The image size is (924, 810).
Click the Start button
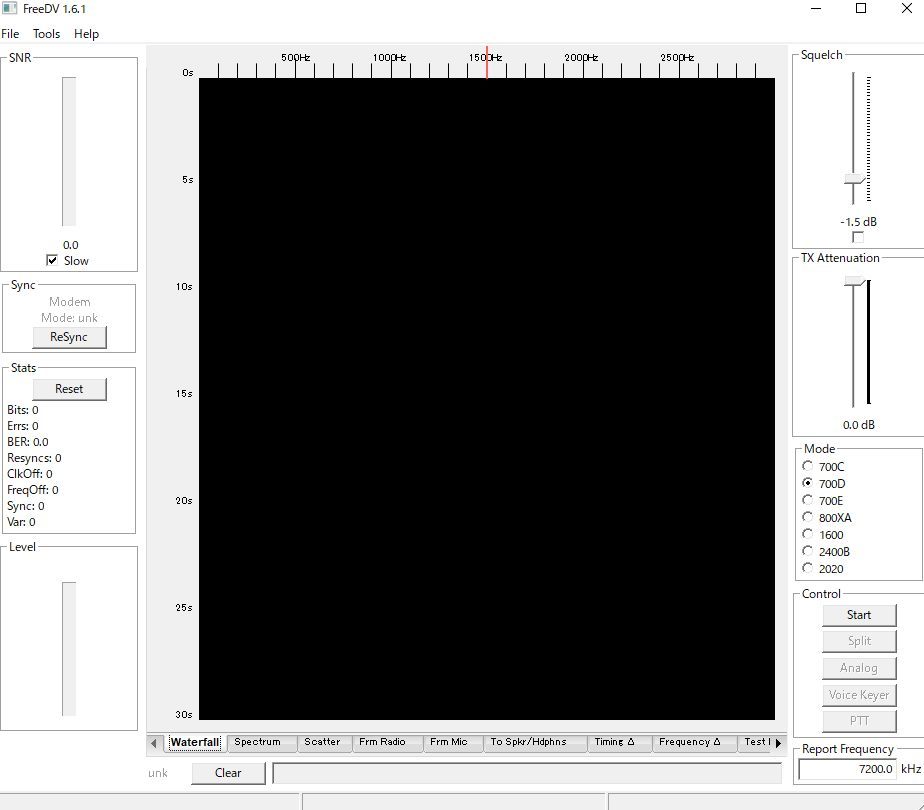click(859, 614)
